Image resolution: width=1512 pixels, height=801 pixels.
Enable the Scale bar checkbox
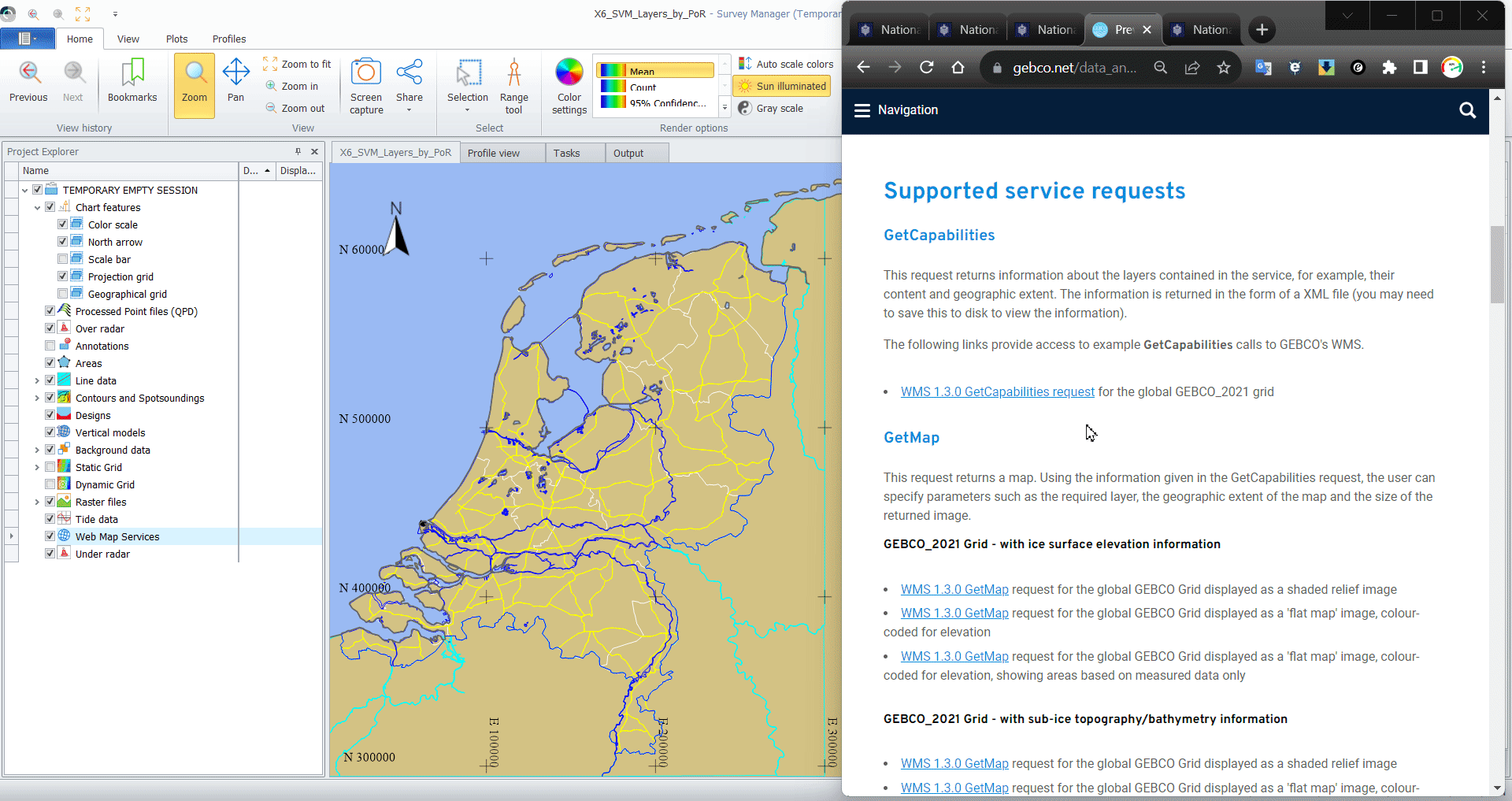62,259
